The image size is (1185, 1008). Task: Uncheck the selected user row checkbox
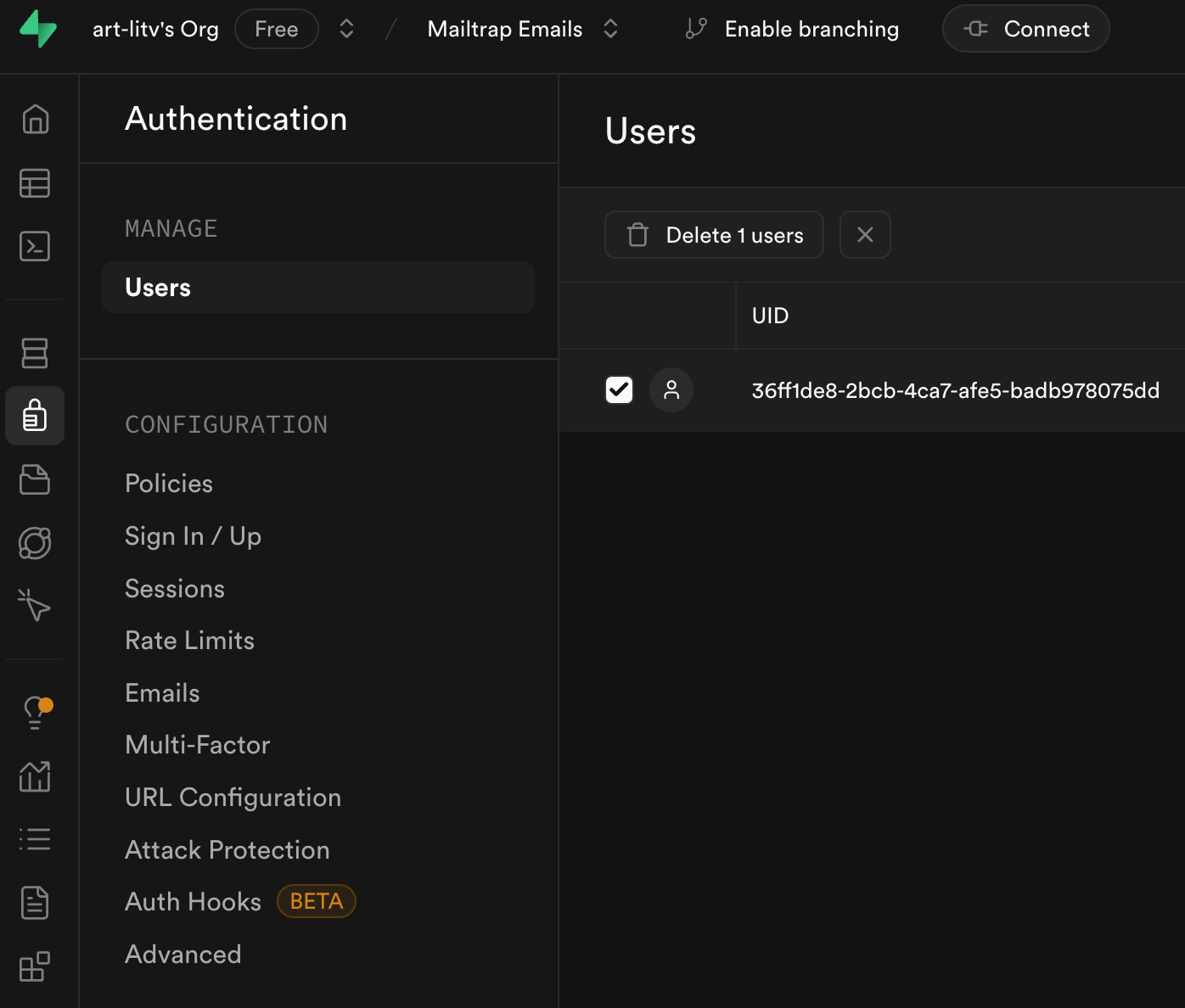coord(619,390)
